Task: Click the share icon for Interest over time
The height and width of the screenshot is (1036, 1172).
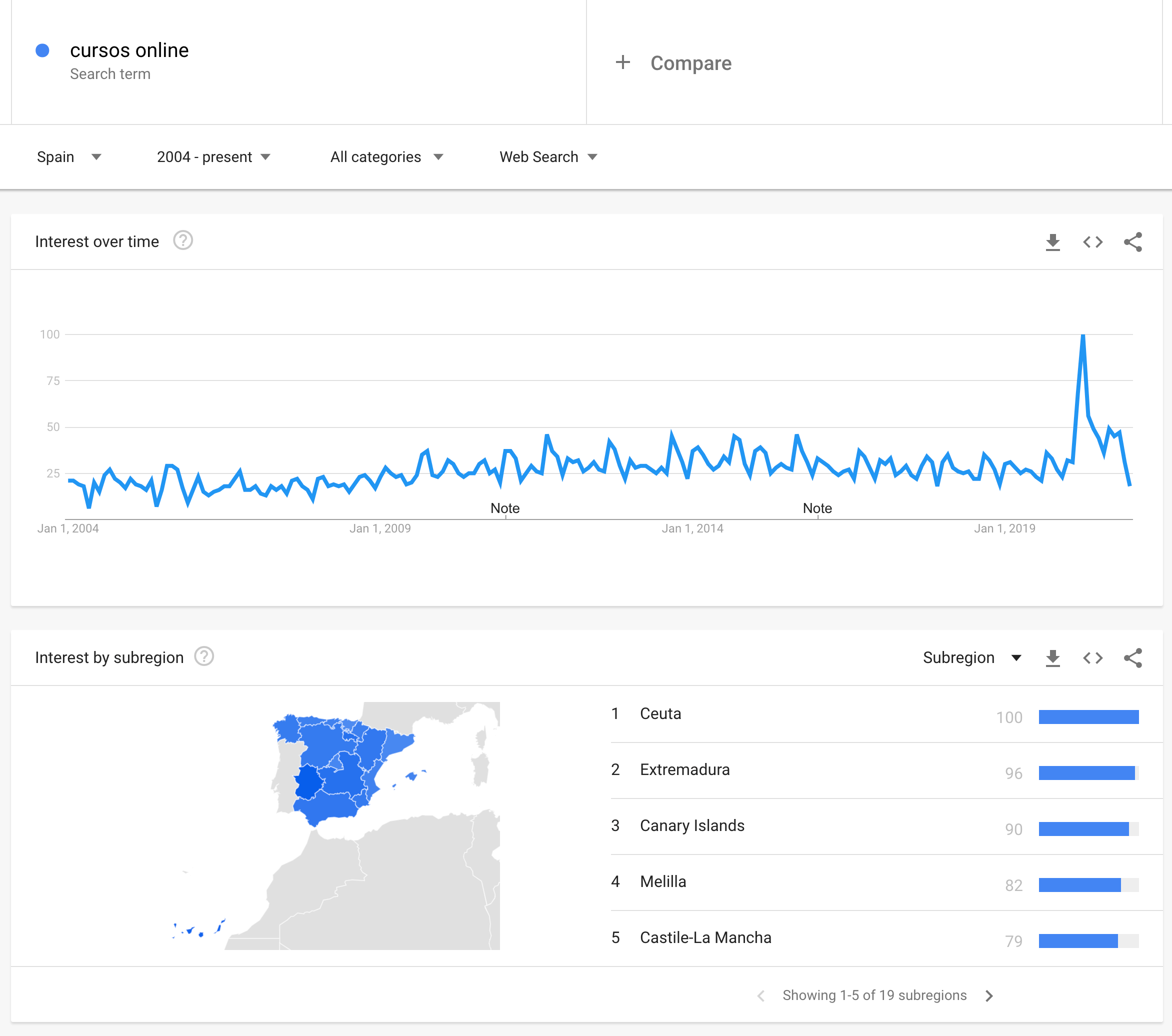Action: click(1132, 242)
